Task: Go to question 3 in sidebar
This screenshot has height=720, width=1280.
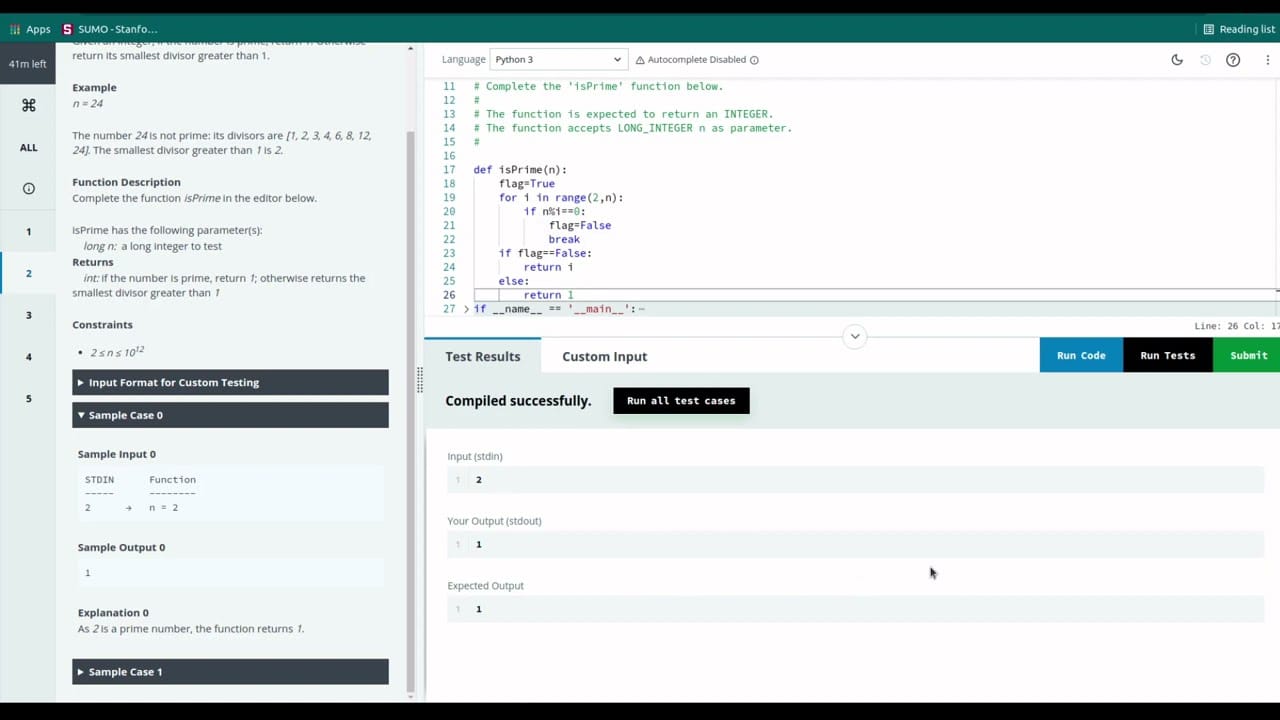Action: tap(28, 315)
